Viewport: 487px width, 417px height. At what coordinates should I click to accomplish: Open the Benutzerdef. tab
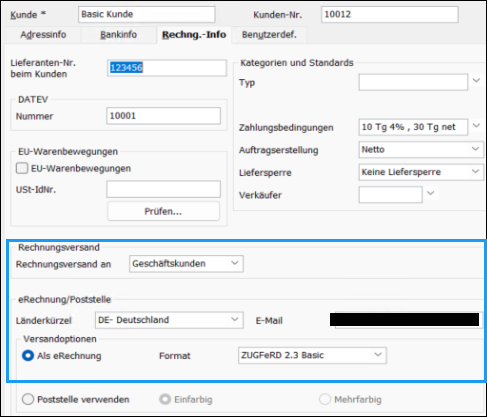269,35
